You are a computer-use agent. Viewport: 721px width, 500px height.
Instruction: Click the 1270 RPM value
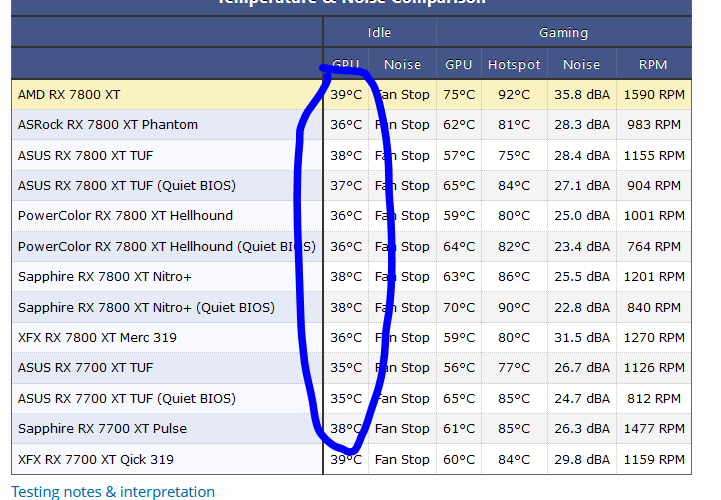click(x=654, y=338)
